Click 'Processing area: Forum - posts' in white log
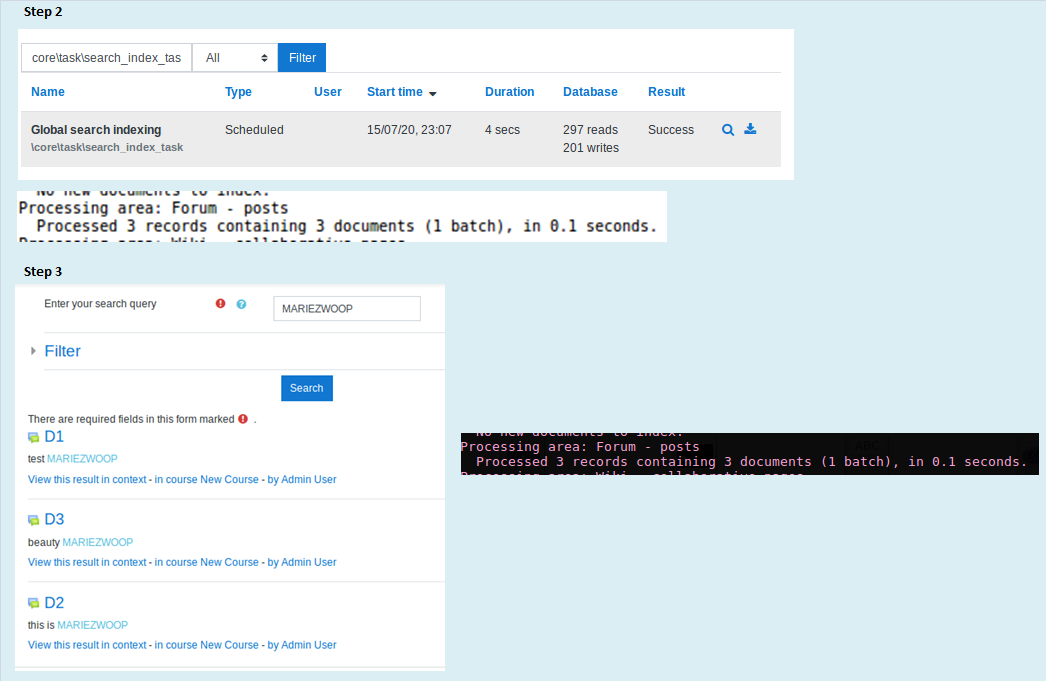This screenshot has width=1046, height=681. (x=153, y=208)
